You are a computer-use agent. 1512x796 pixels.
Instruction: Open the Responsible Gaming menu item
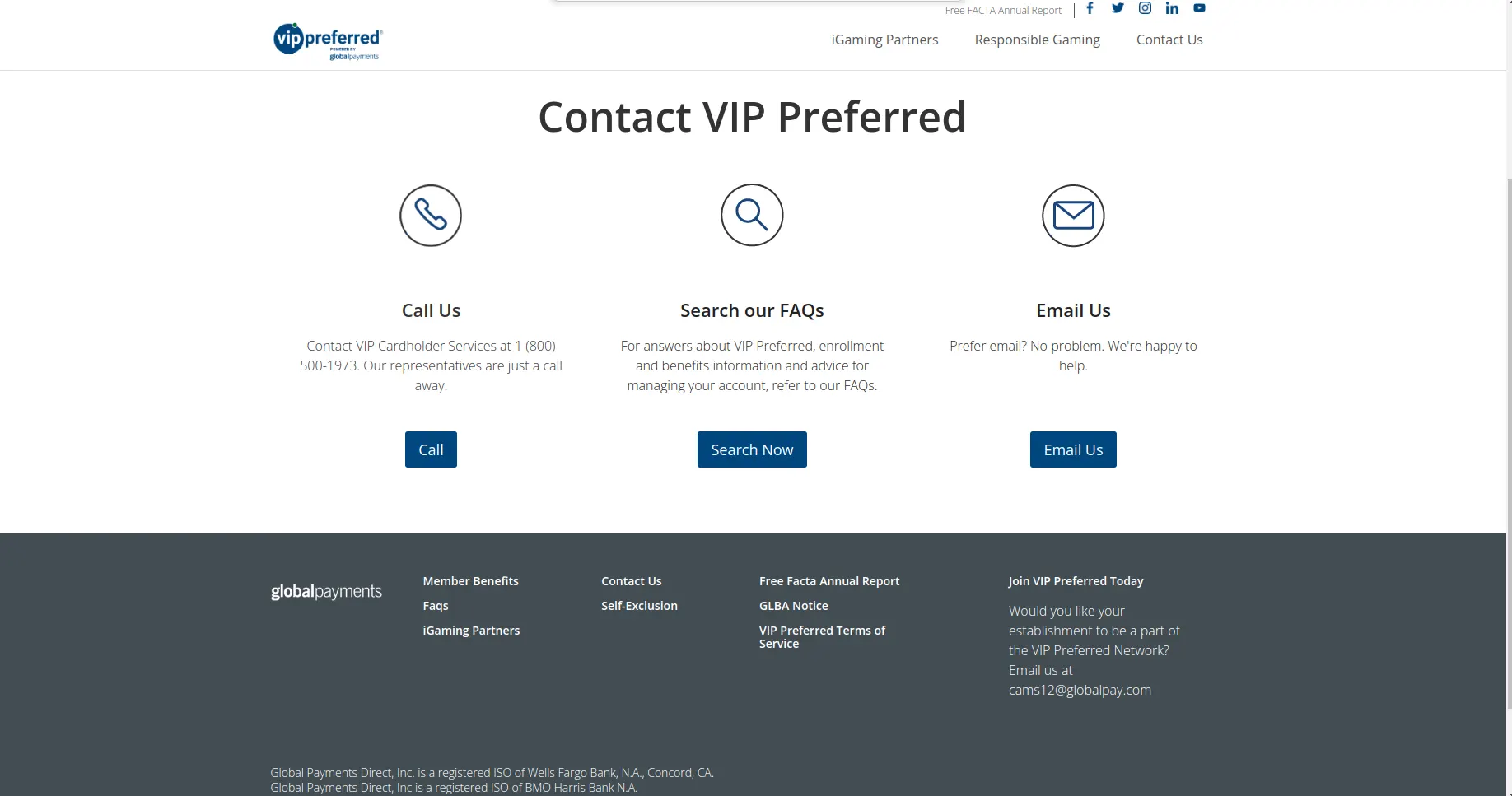(x=1037, y=40)
